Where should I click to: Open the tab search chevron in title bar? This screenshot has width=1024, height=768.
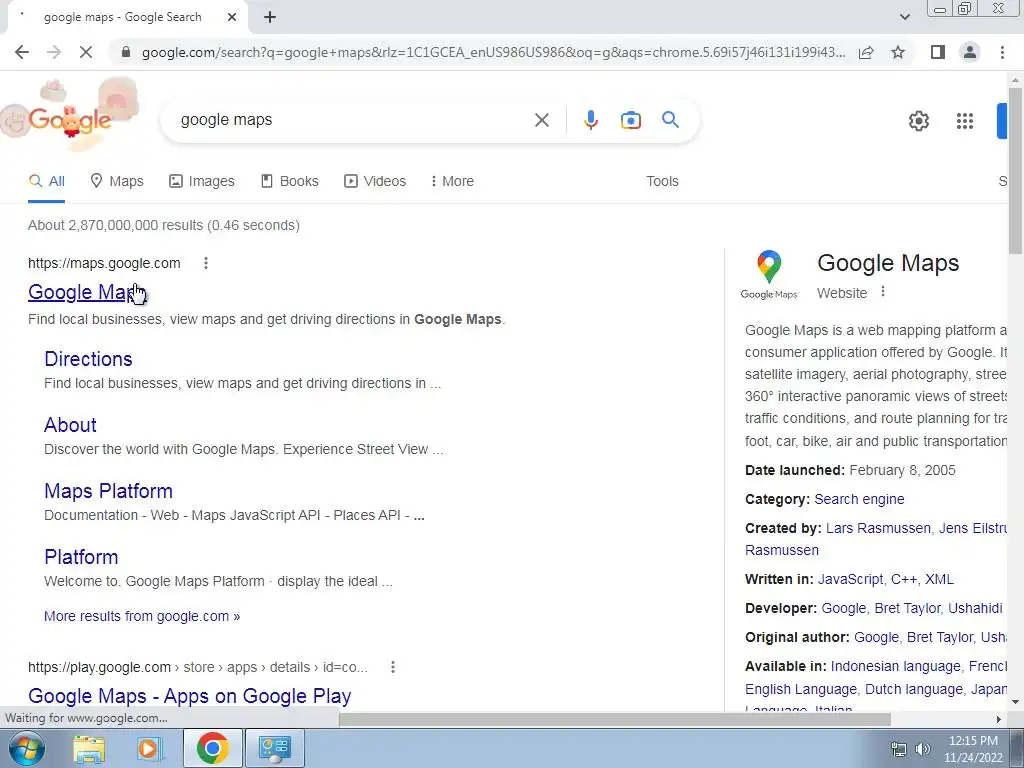[904, 17]
